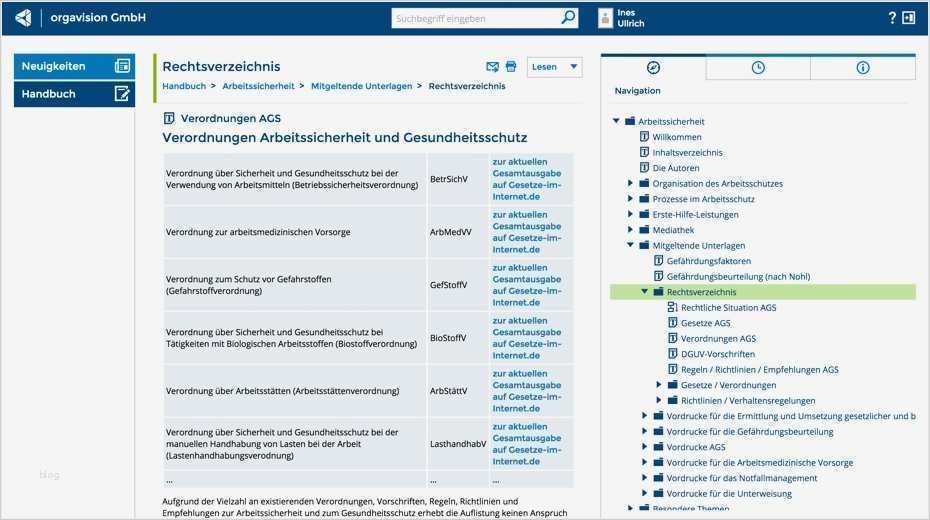
Task: Click the Rechtliche Situation AGS process icon
Action: click(x=673, y=307)
